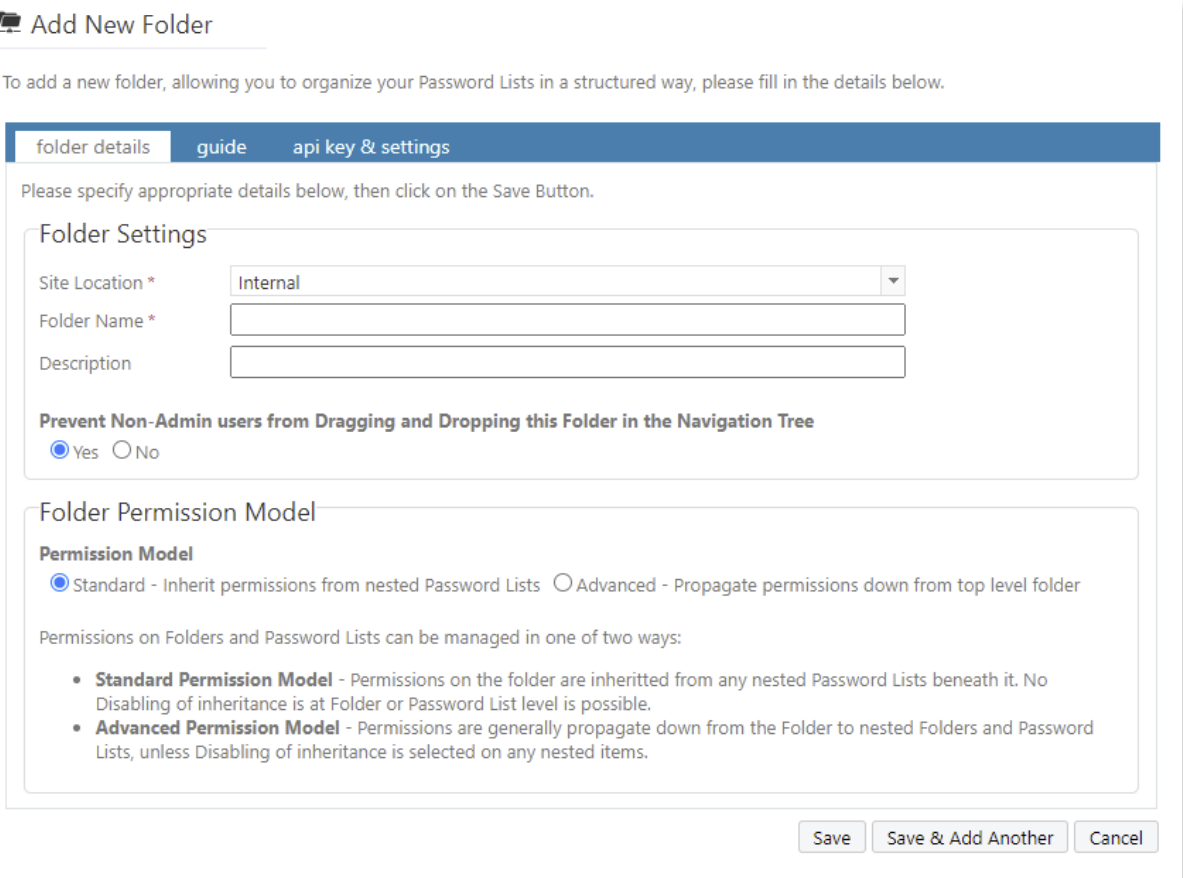This screenshot has width=1183, height=878.
Task: Click the Folder Settings section heading
Action: (x=123, y=235)
